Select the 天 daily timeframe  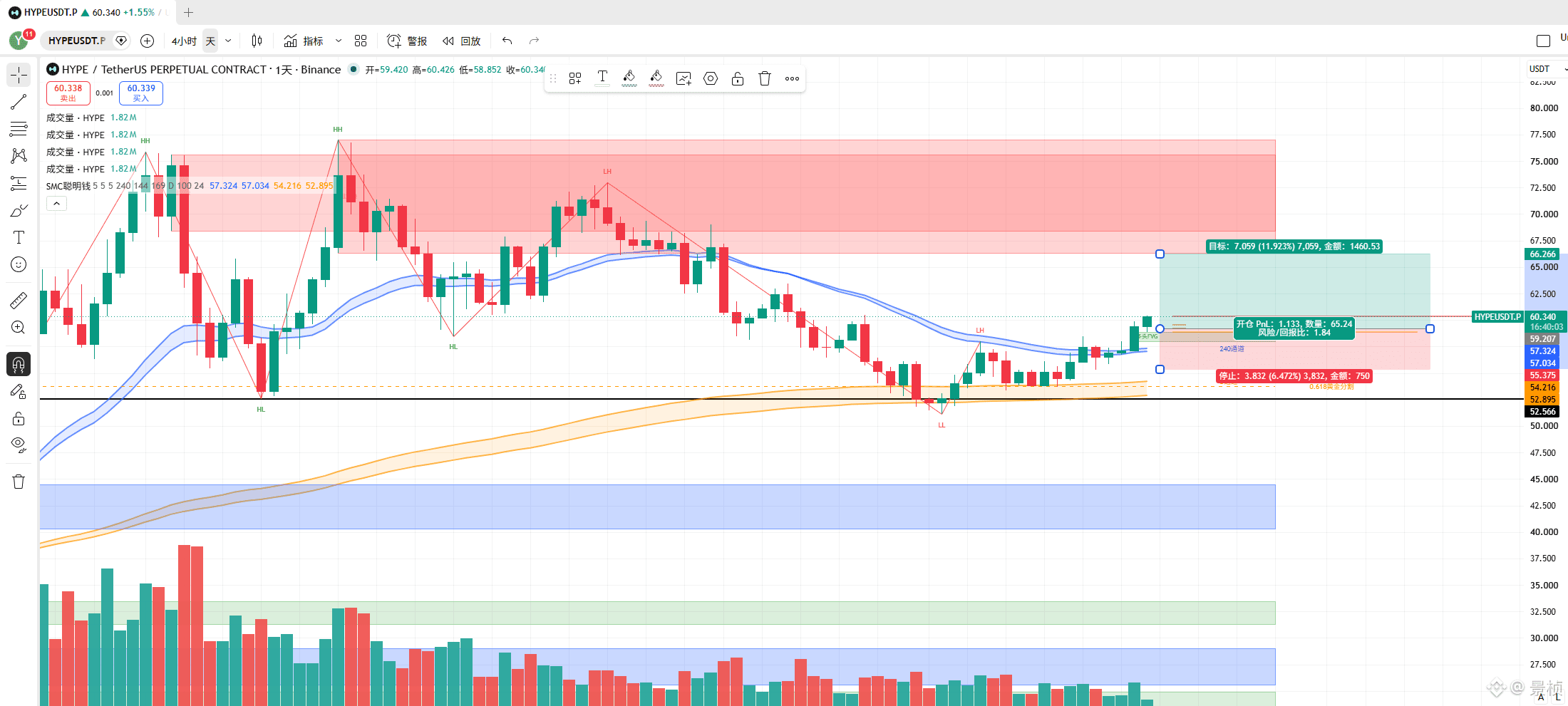click(x=210, y=41)
